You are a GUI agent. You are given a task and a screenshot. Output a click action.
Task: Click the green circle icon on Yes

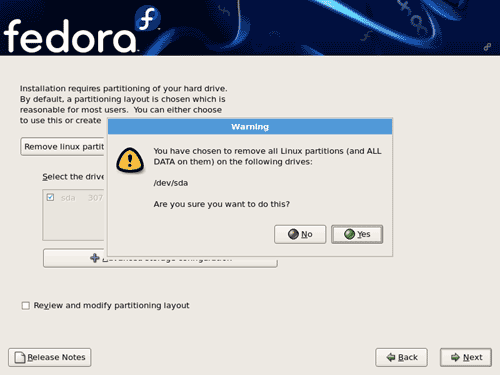(x=349, y=234)
